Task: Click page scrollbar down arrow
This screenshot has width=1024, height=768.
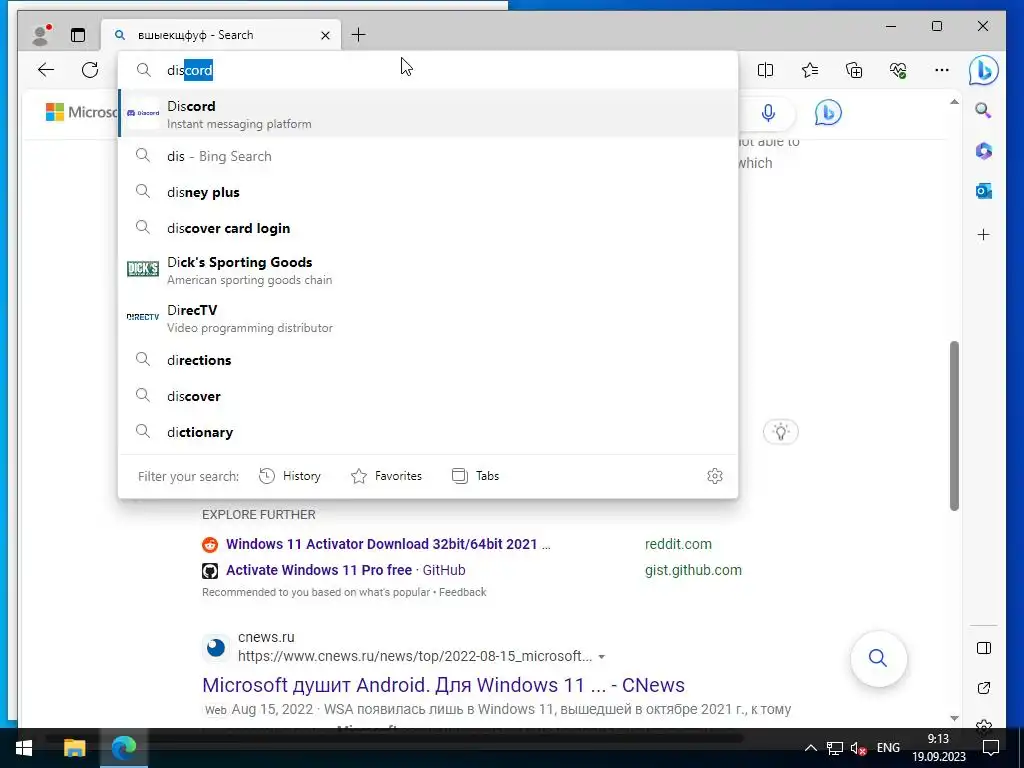Action: tap(954, 718)
